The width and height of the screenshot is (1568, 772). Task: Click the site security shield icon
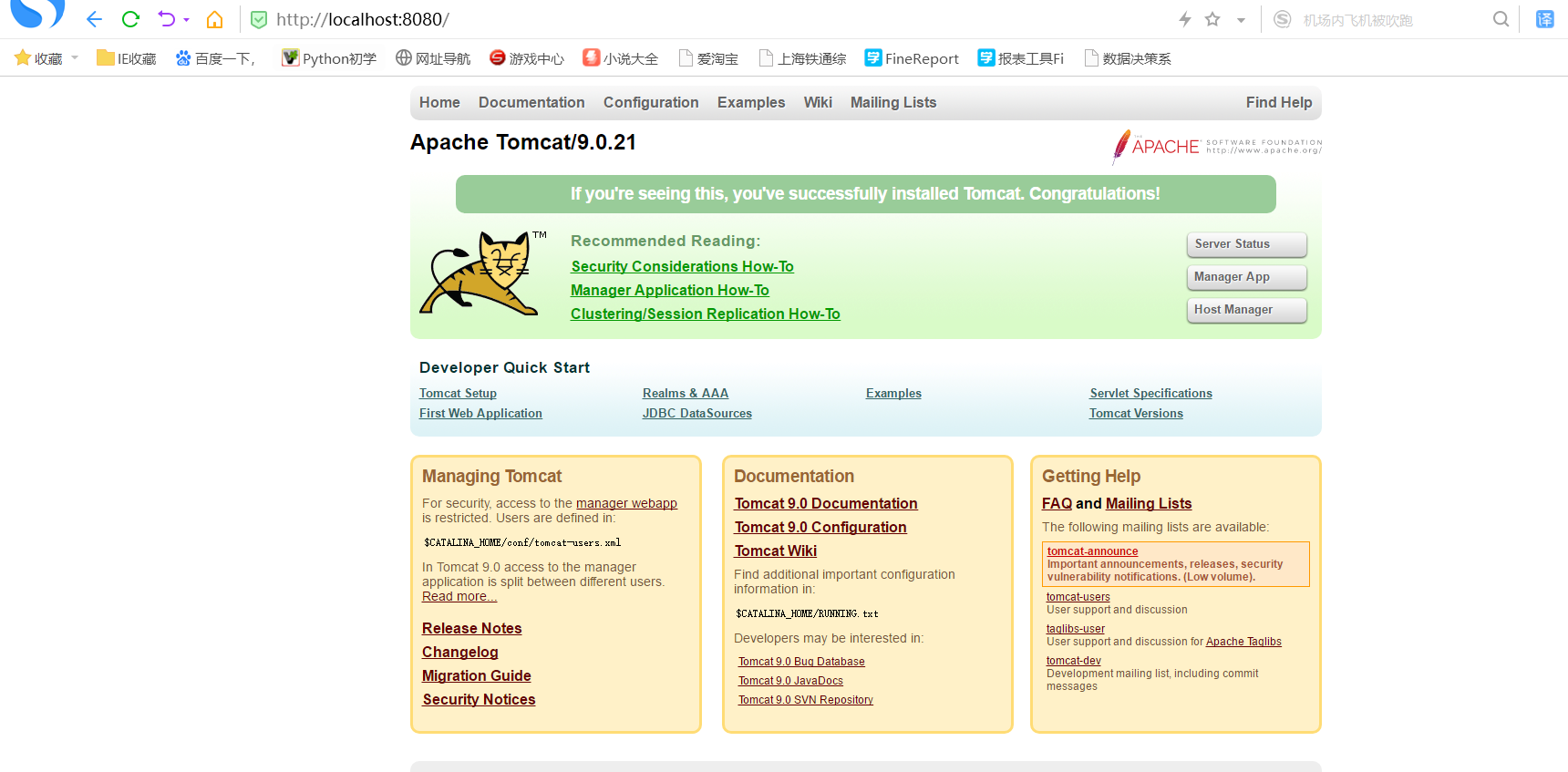(x=259, y=19)
